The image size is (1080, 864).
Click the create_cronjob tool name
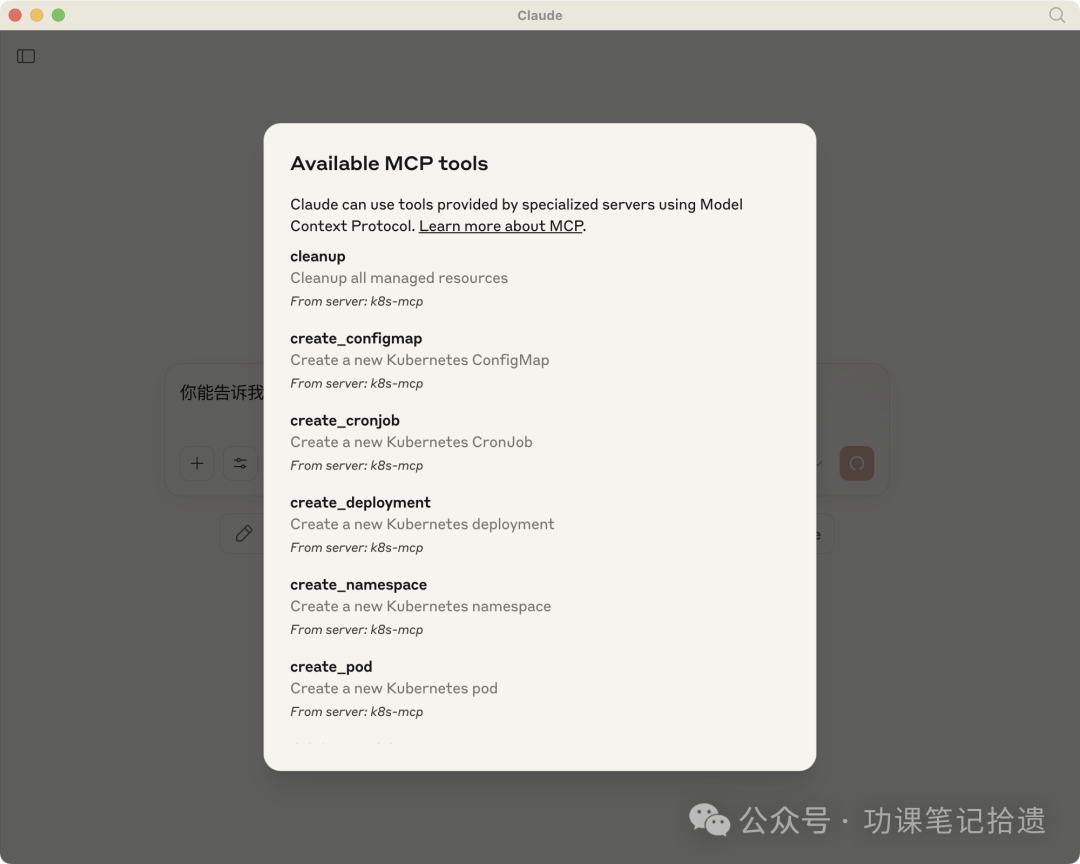click(344, 420)
